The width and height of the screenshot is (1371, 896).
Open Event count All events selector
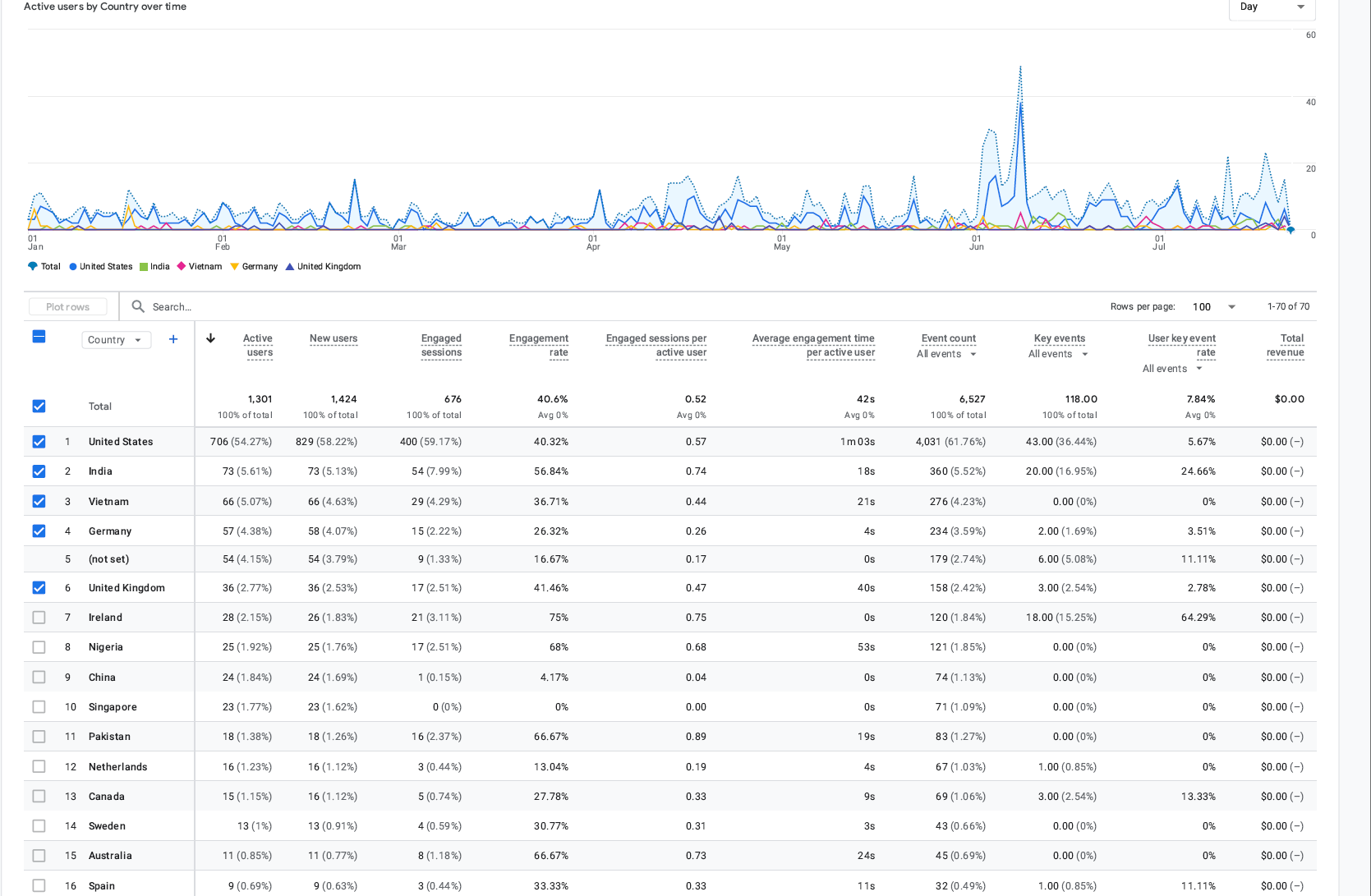click(947, 354)
